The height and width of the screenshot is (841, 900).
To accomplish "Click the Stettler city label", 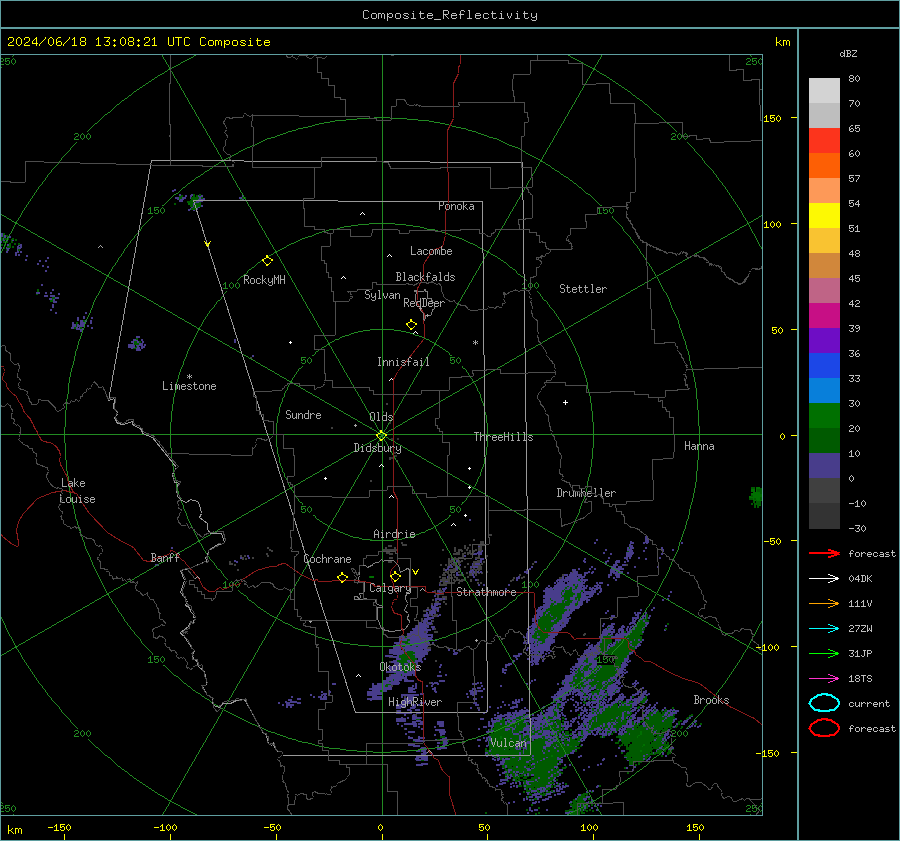I will tap(583, 289).
